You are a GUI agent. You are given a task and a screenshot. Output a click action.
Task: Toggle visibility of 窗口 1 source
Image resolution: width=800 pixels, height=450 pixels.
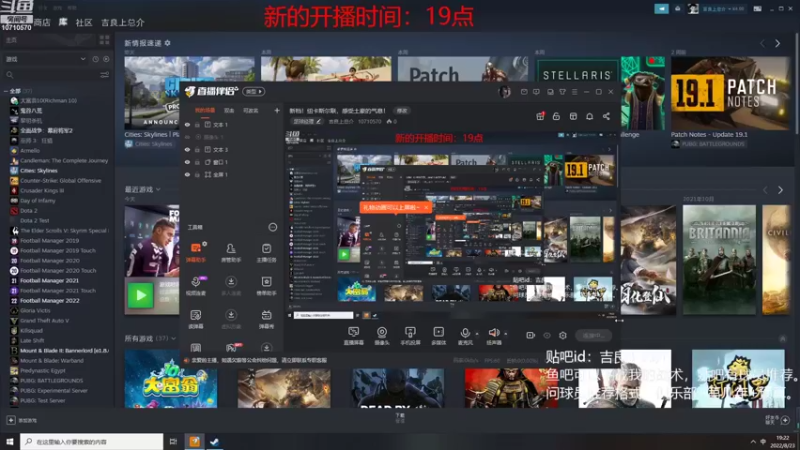(187, 162)
